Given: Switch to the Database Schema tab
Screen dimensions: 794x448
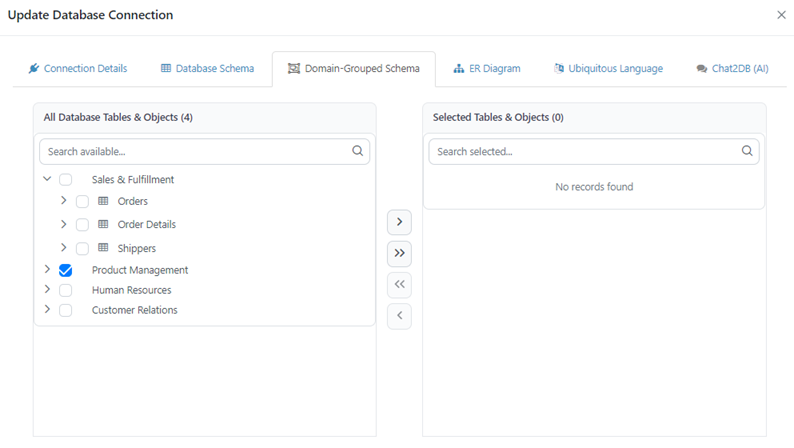Looking at the screenshot, I should (208, 69).
